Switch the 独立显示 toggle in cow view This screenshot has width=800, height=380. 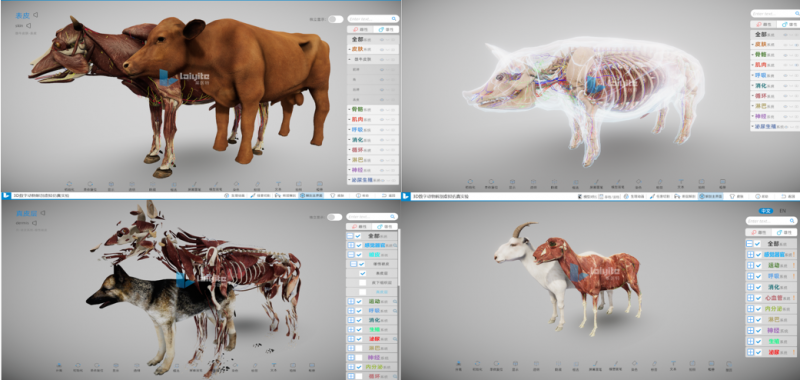(335, 19)
